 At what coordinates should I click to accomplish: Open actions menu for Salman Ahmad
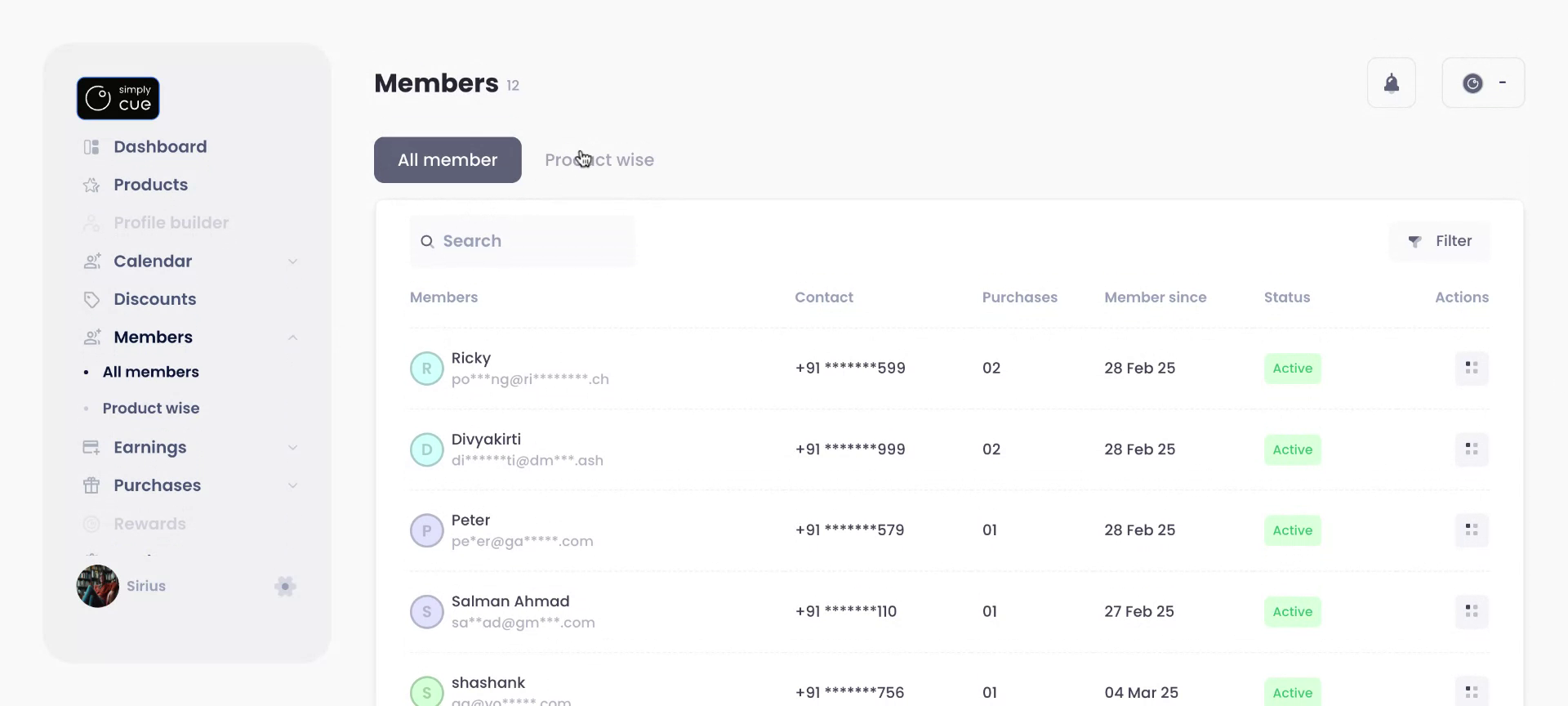pos(1471,611)
